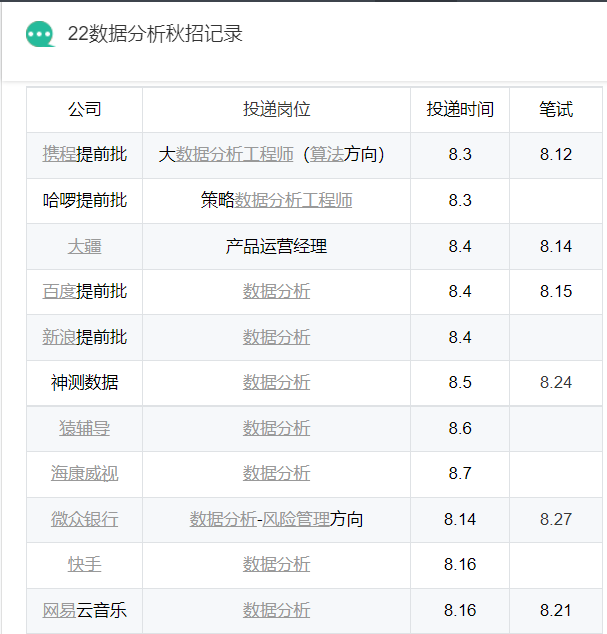This screenshot has width=607, height=634.
Task: Open 数据分析 link in 网易云音乐 row
Action: pyautogui.click(x=277, y=610)
